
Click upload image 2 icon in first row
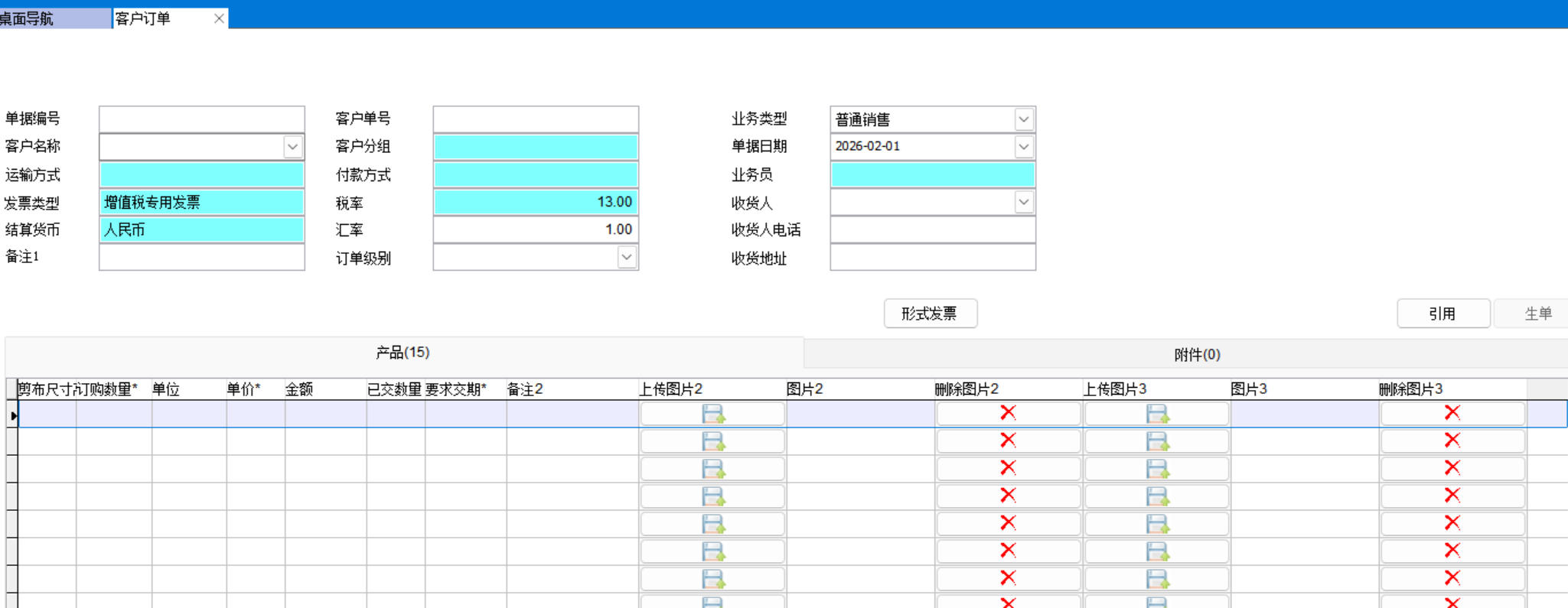(x=712, y=414)
